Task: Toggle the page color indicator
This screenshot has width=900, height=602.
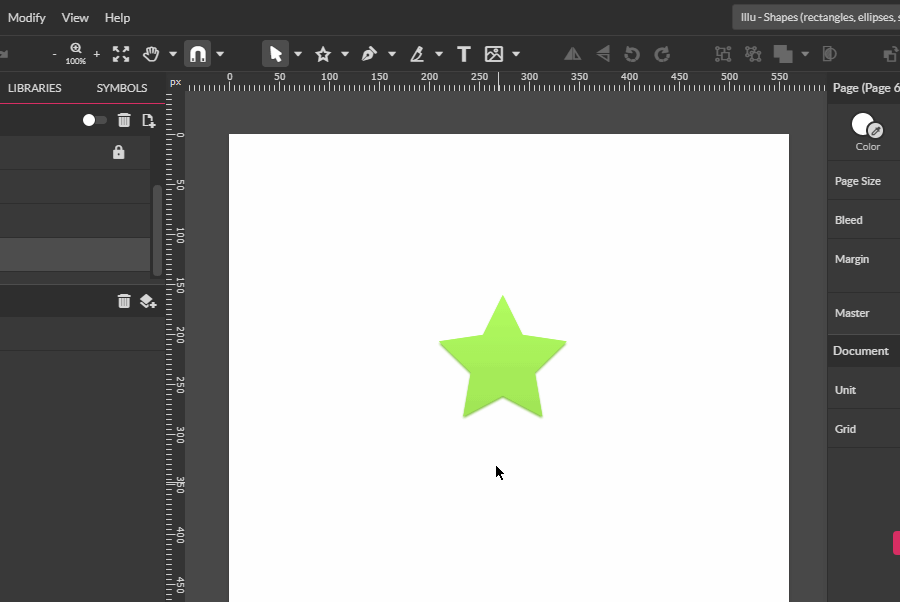Action: 864,122
